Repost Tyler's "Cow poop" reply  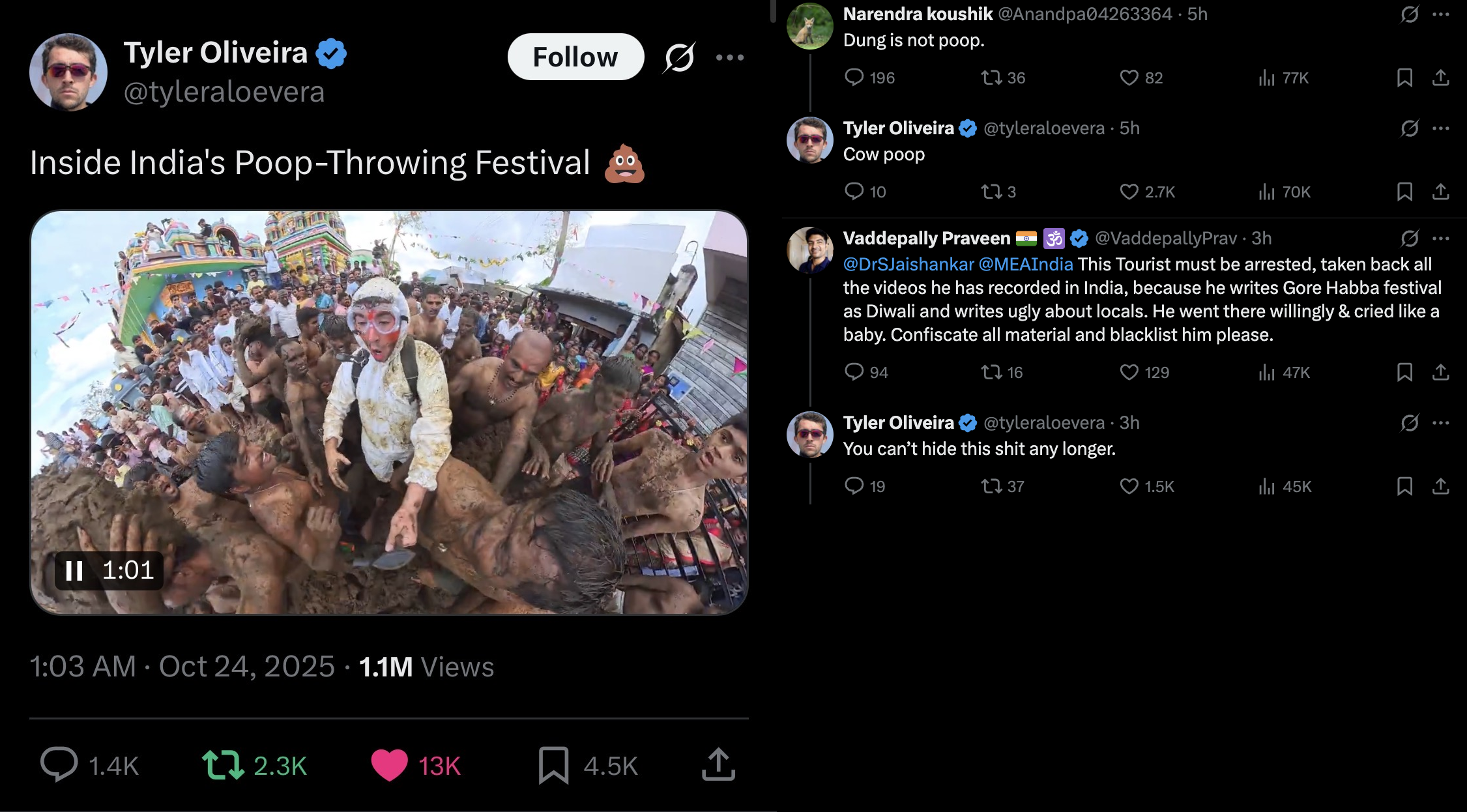pos(991,192)
